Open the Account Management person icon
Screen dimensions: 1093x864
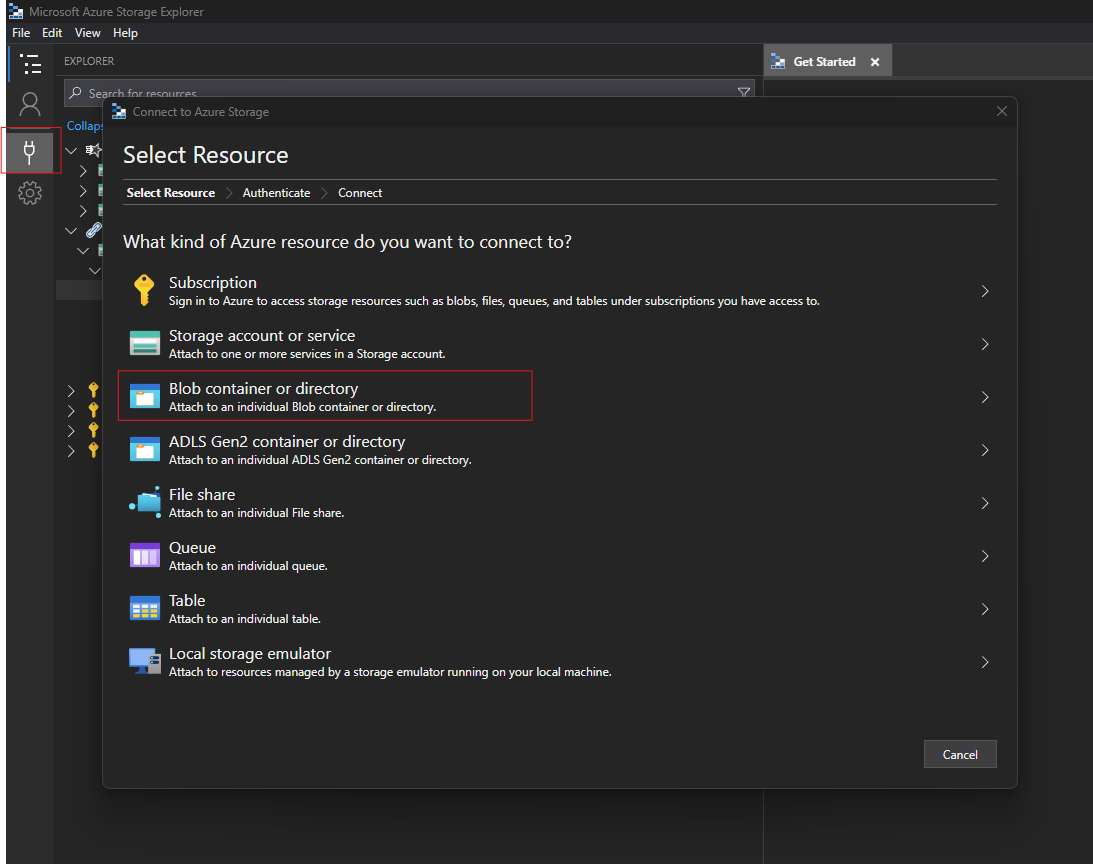tap(30, 105)
